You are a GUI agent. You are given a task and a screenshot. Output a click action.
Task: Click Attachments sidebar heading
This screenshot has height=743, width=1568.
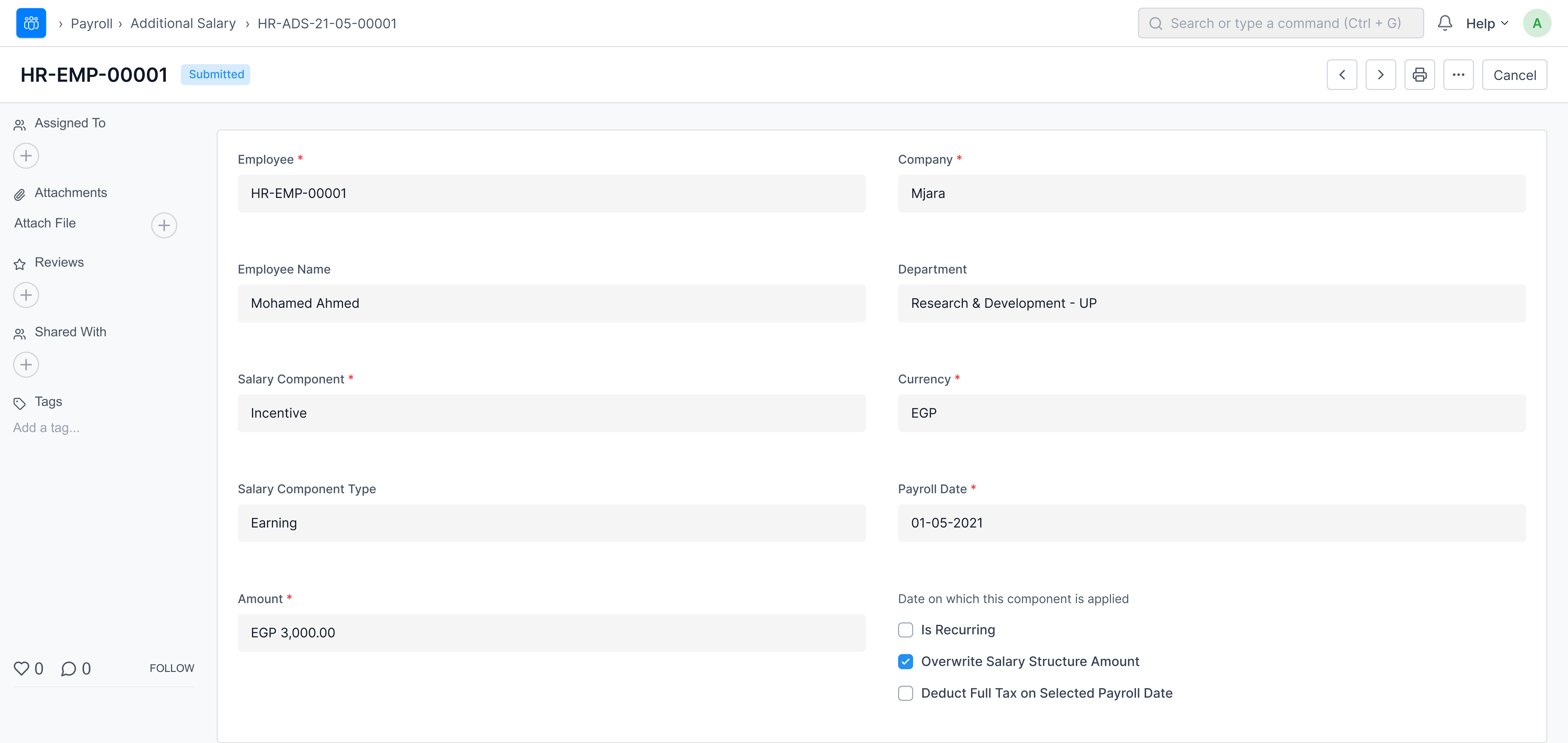(x=71, y=193)
